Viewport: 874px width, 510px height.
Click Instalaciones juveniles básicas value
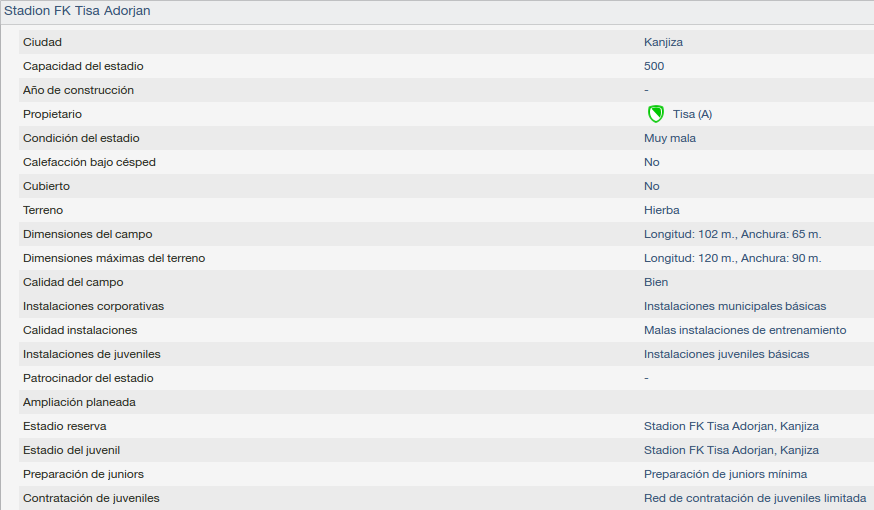point(726,354)
